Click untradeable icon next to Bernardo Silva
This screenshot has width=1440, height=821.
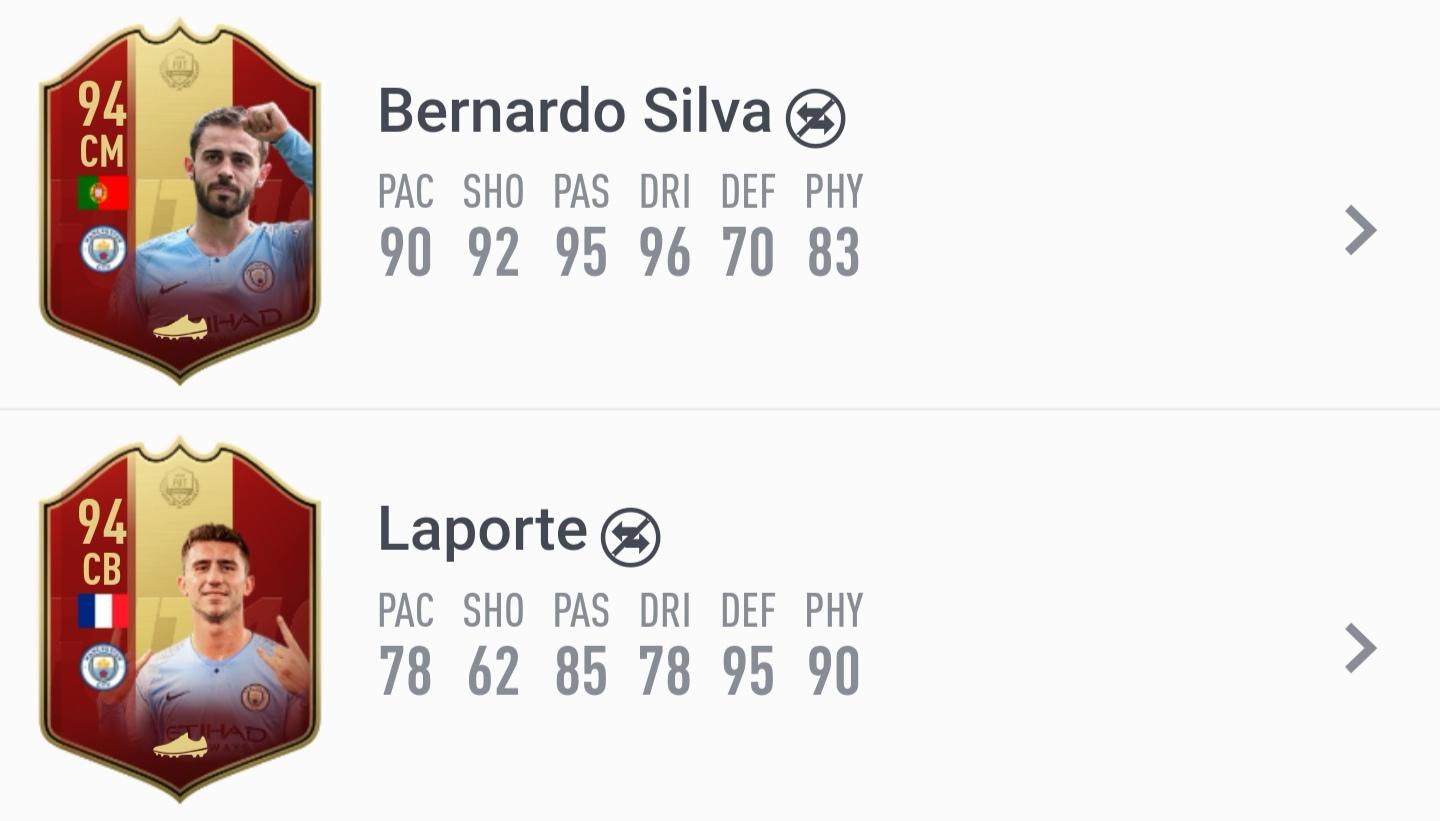coord(815,118)
